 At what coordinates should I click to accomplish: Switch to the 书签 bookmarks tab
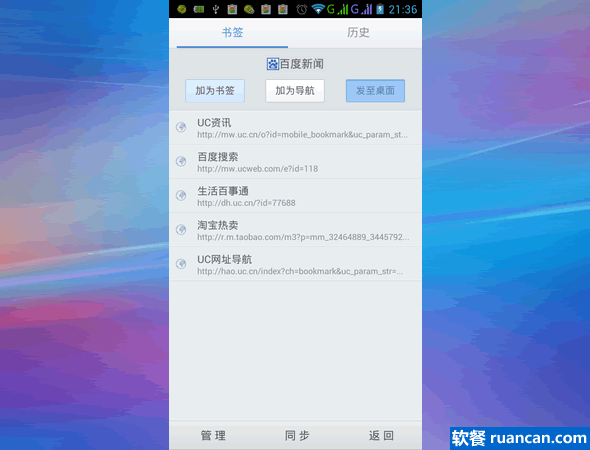point(232,33)
